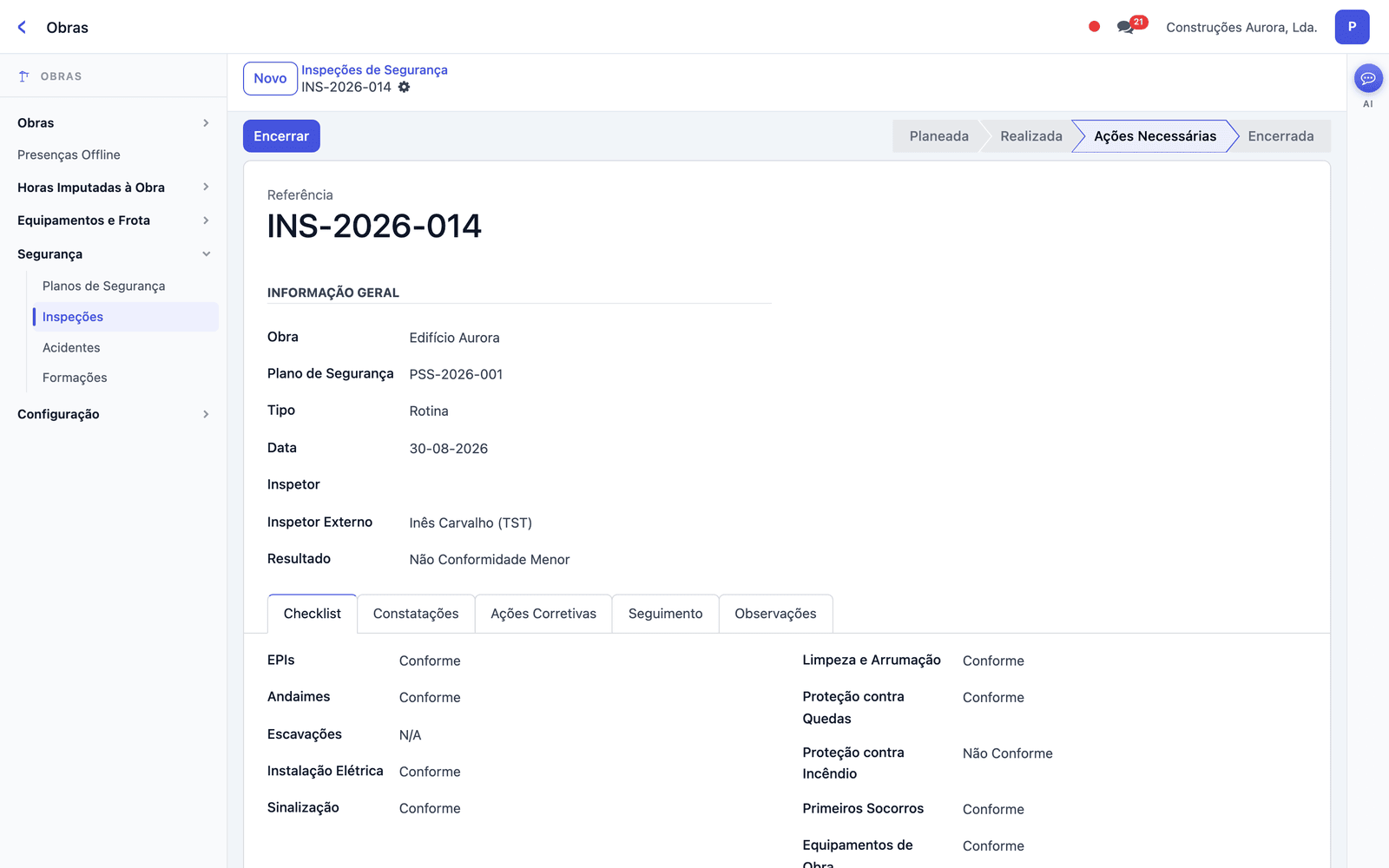Select the Ações Necessárias status stage
This screenshot has width=1389, height=868.
[1155, 136]
